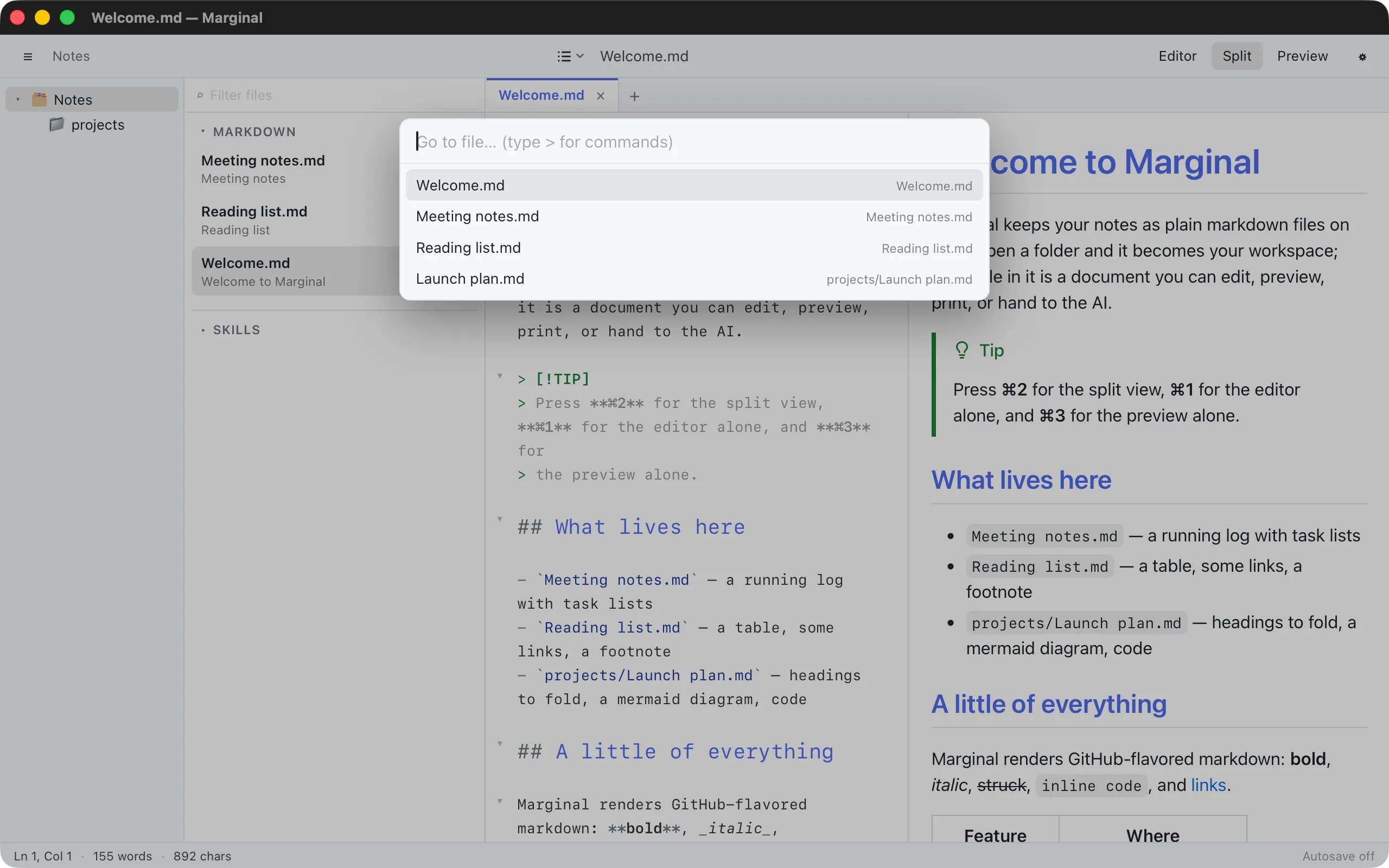The width and height of the screenshot is (1389, 868).
Task: Fold the Marginal renders paragraph arrow
Action: pos(500,801)
